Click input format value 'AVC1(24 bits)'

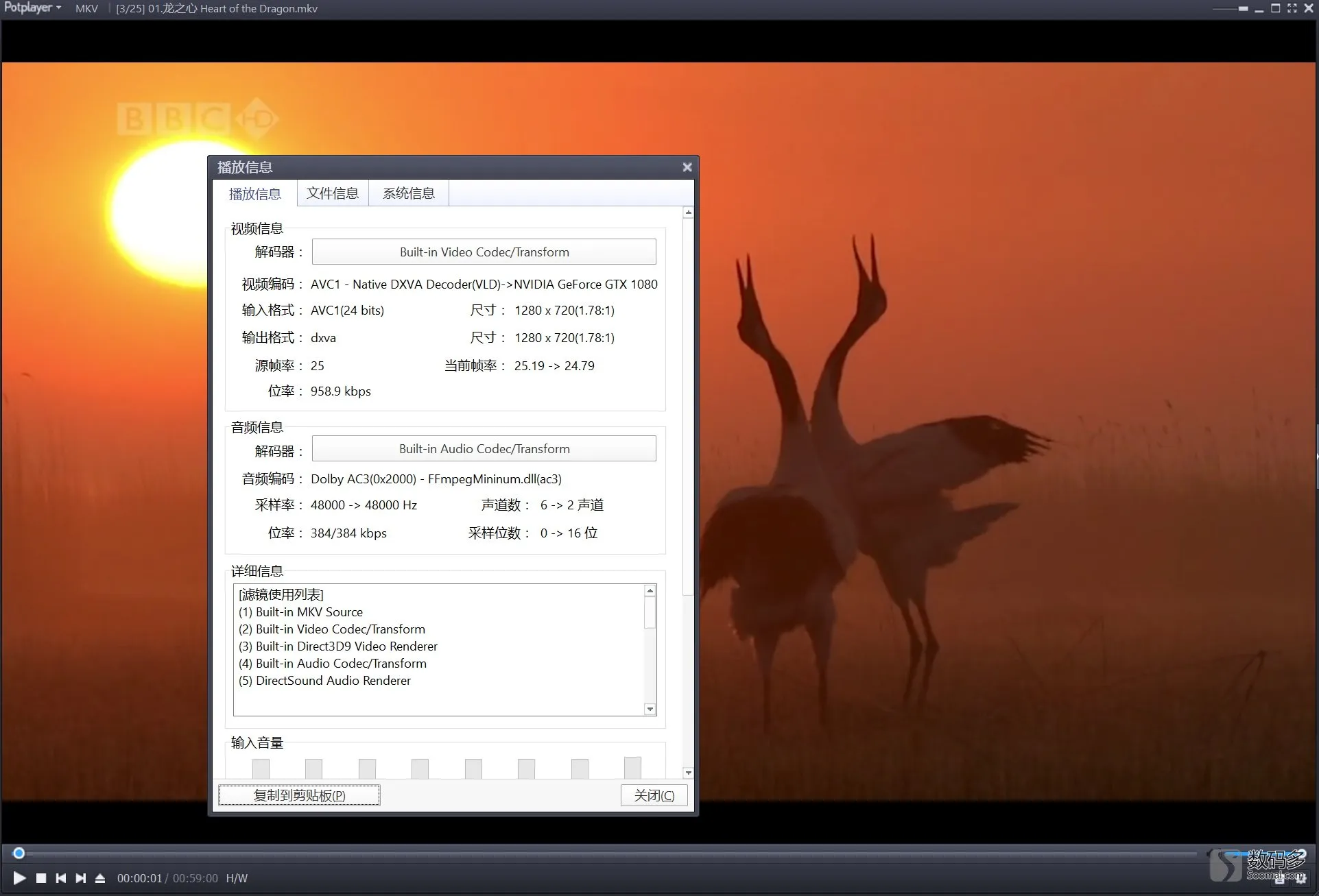(347, 310)
